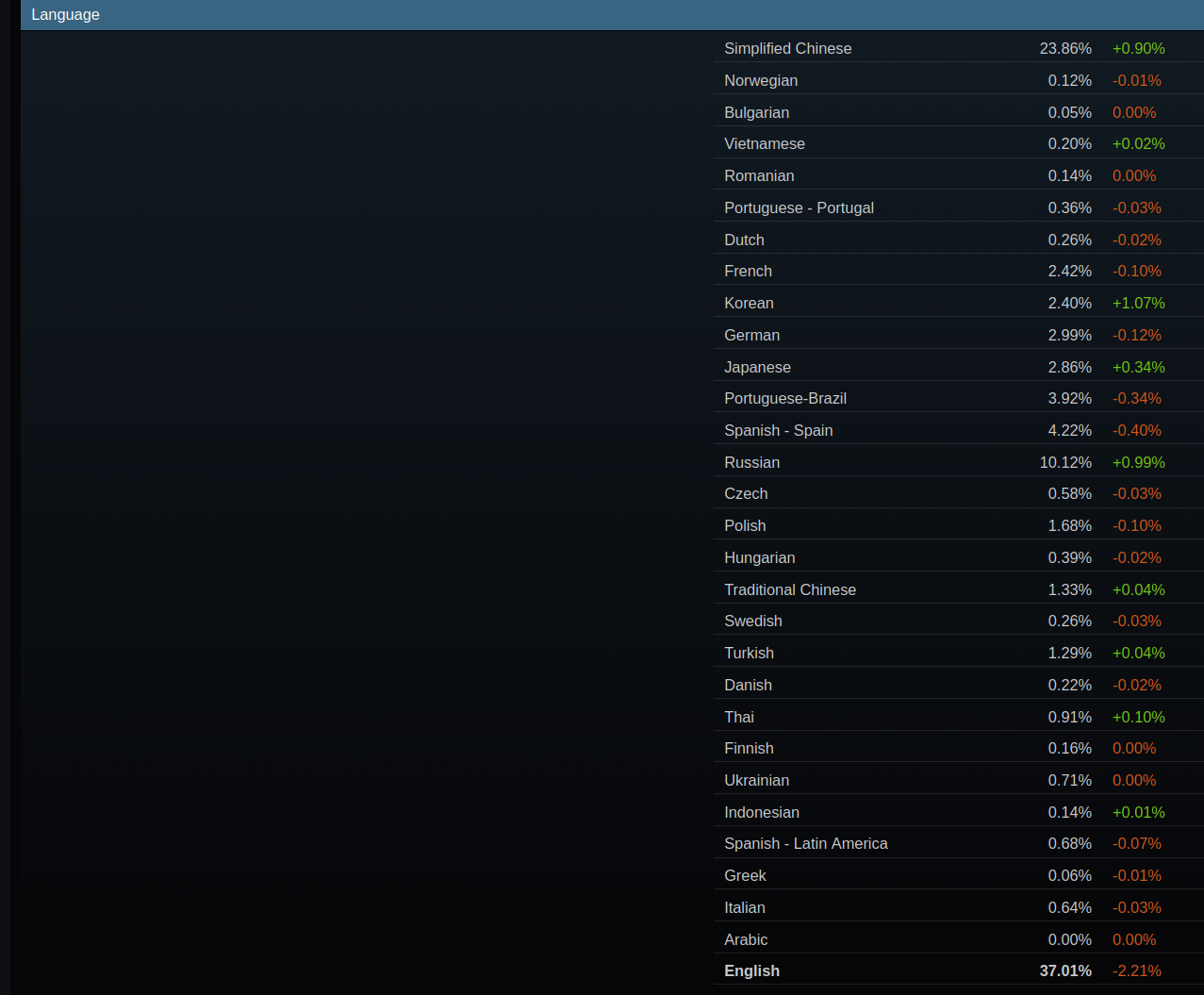Click the 'Finnish' language label

749,748
